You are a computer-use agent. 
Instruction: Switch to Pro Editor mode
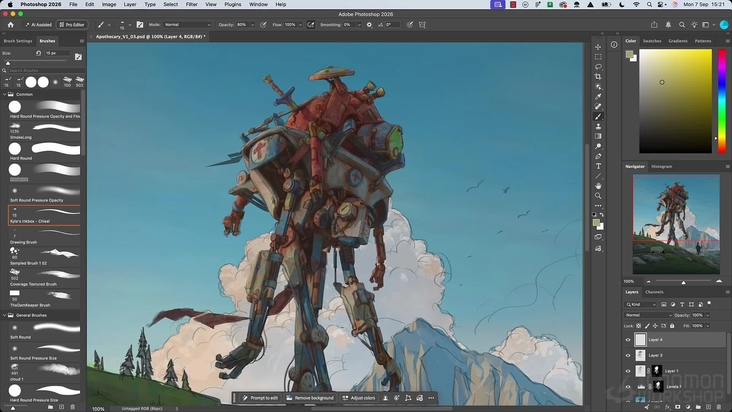71,25
